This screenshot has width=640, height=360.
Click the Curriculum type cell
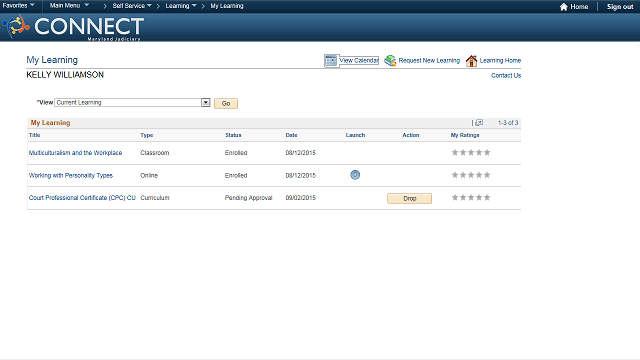click(155, 198)
